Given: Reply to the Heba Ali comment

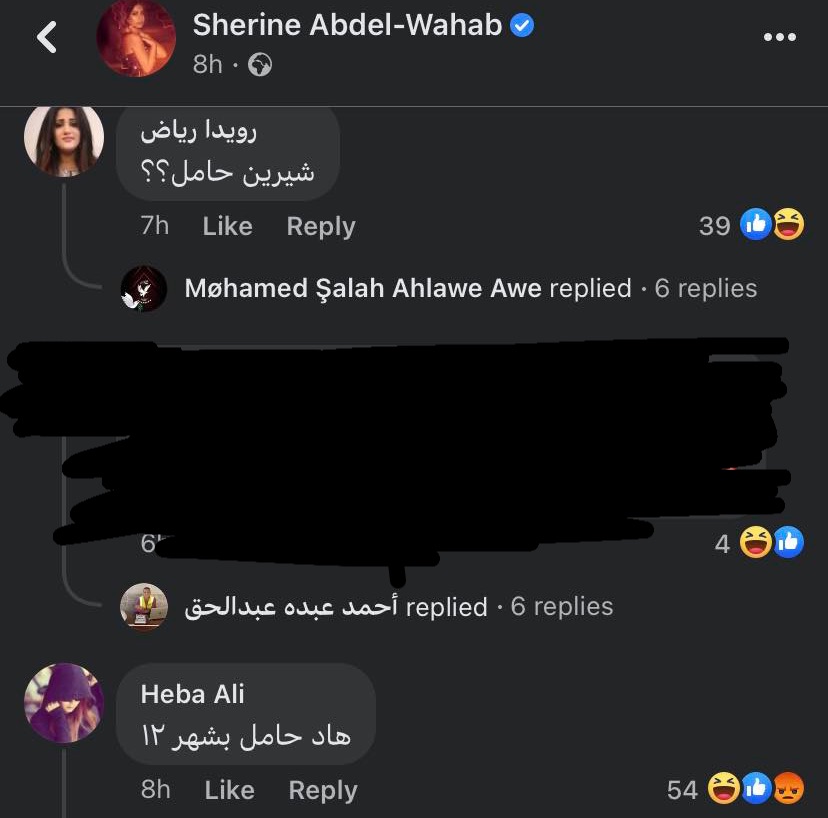Looking at the screenshot, I should pos(323,791).
